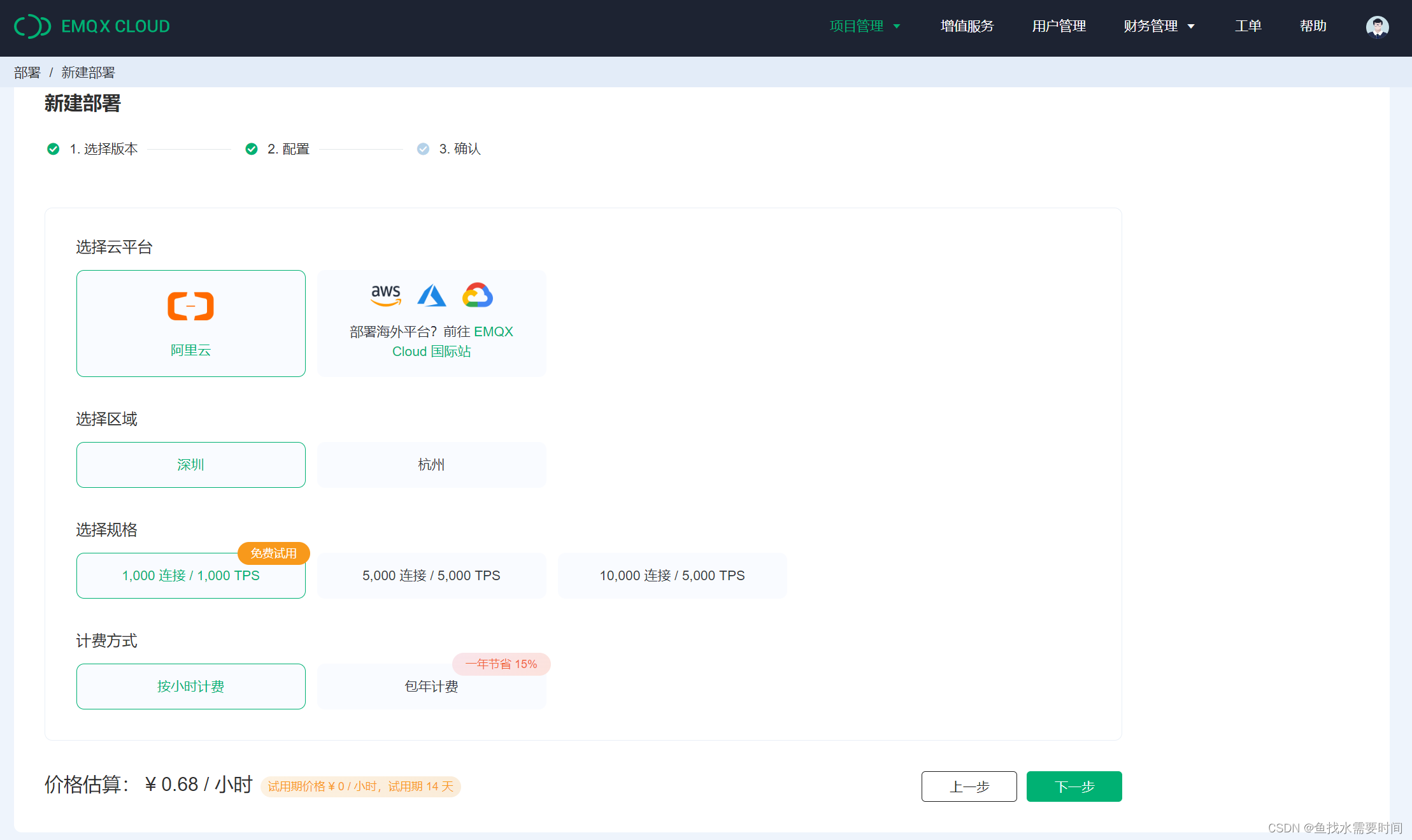
Task: Click the 下一步 button
Action: (x=1074, y=787)
